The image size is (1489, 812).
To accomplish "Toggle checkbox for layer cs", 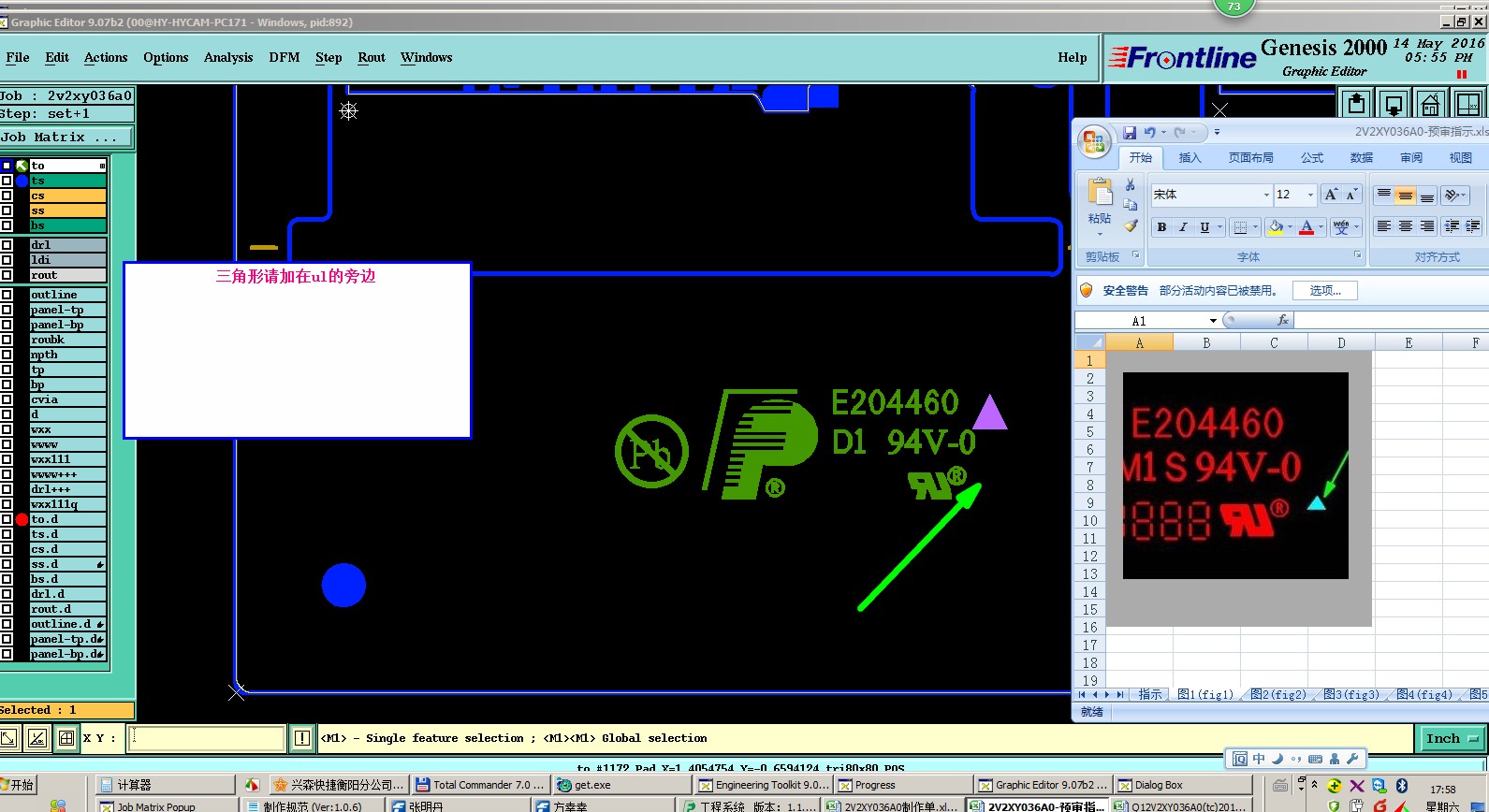I will [x=7, y=196].
